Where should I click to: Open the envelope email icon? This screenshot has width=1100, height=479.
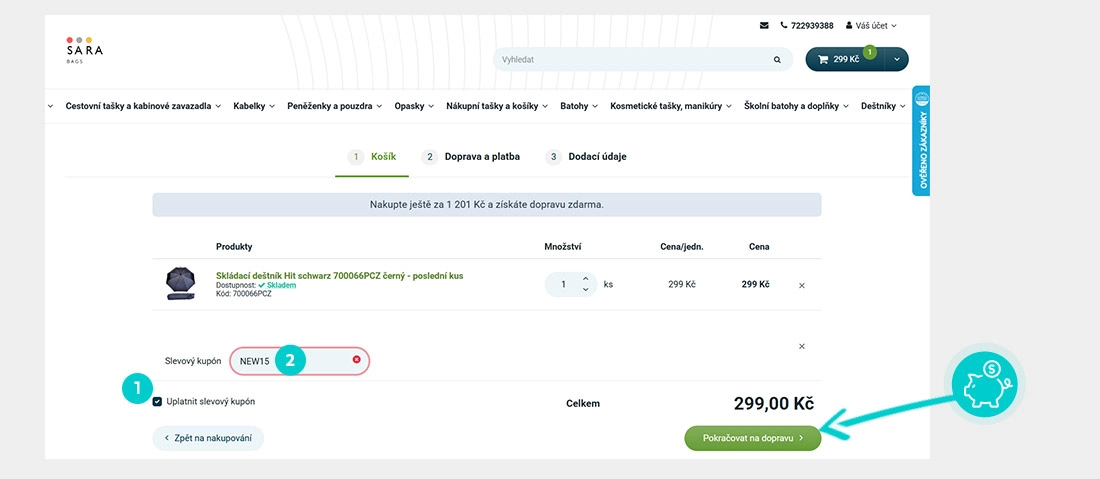pyautogui.click(x=764, y=25)
